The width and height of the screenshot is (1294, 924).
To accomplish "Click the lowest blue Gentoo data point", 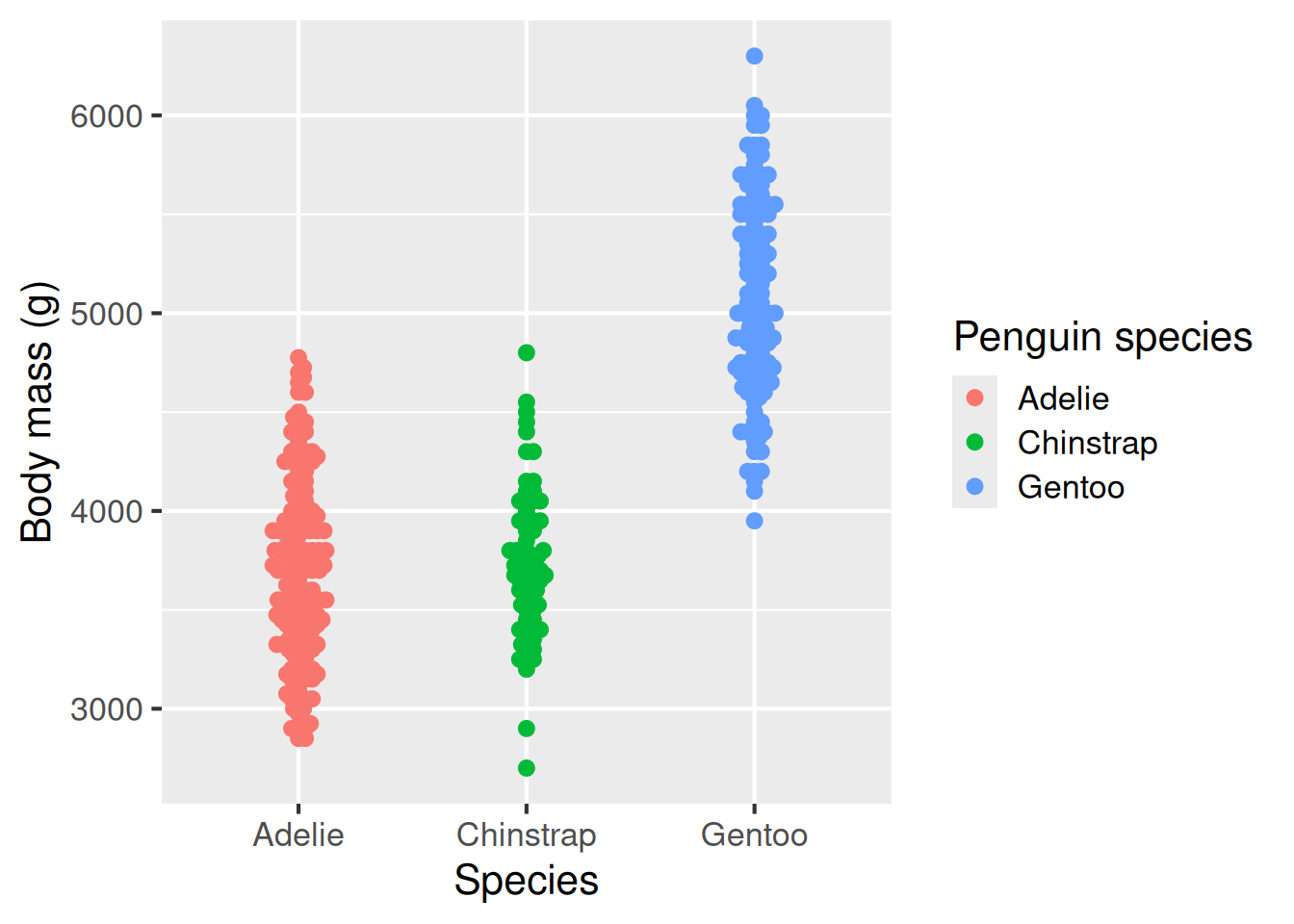I will 754,521.
